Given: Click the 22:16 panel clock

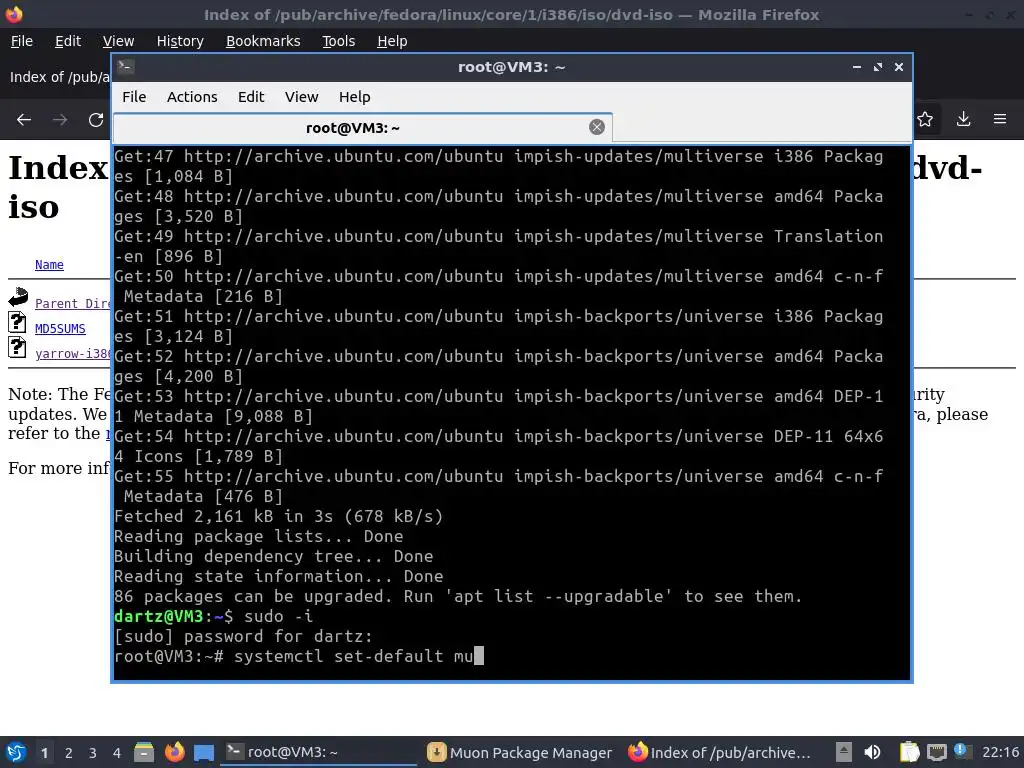Looking at the screenshot, I should click(x=1000, y=752).
